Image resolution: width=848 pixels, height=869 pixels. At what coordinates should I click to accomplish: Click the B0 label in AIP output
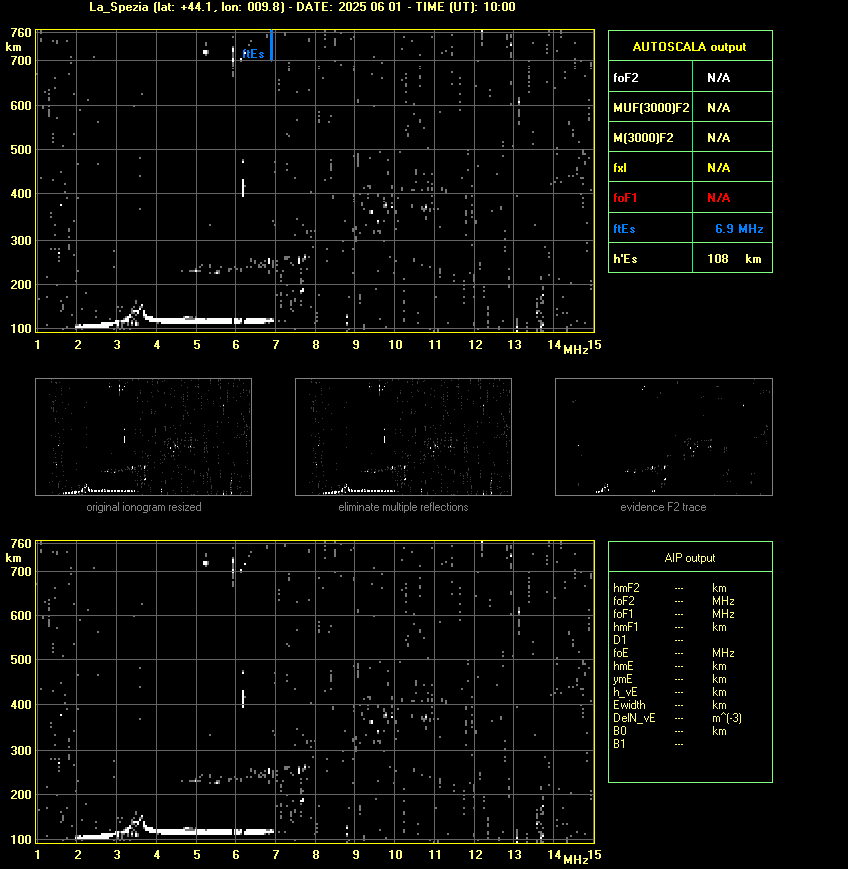(x=619, y=731)
